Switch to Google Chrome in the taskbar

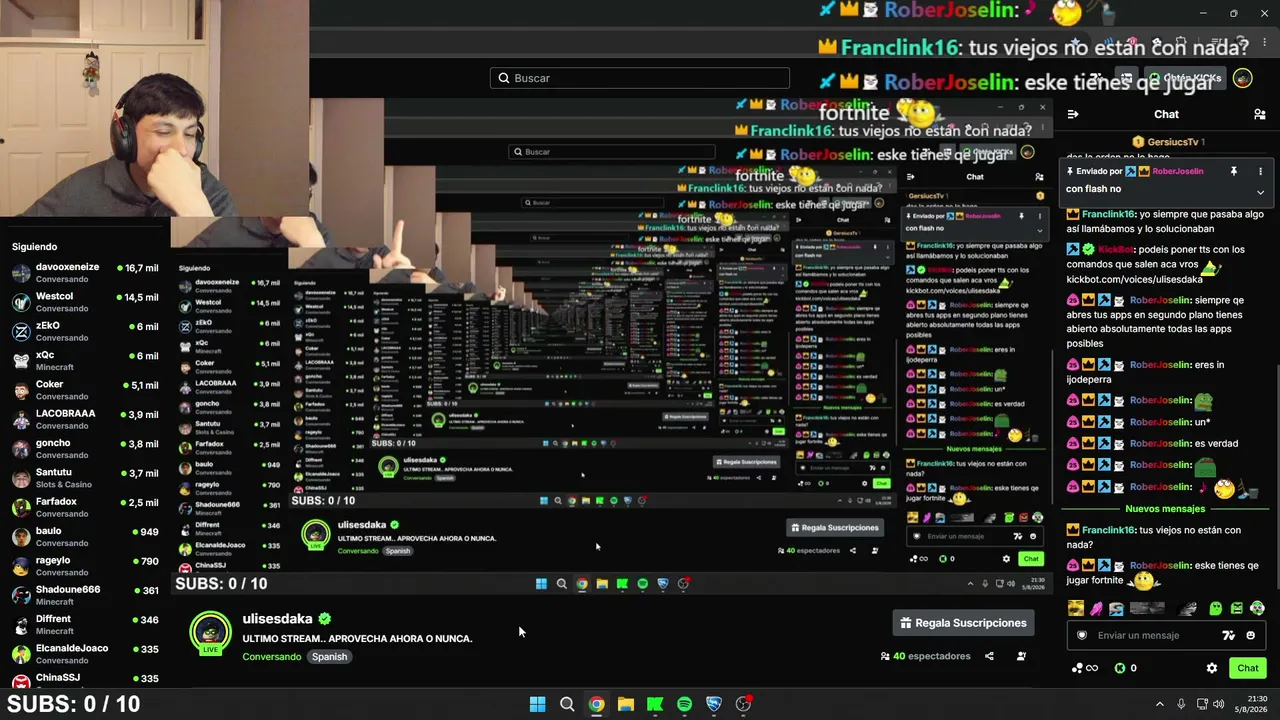click(596, 704)
